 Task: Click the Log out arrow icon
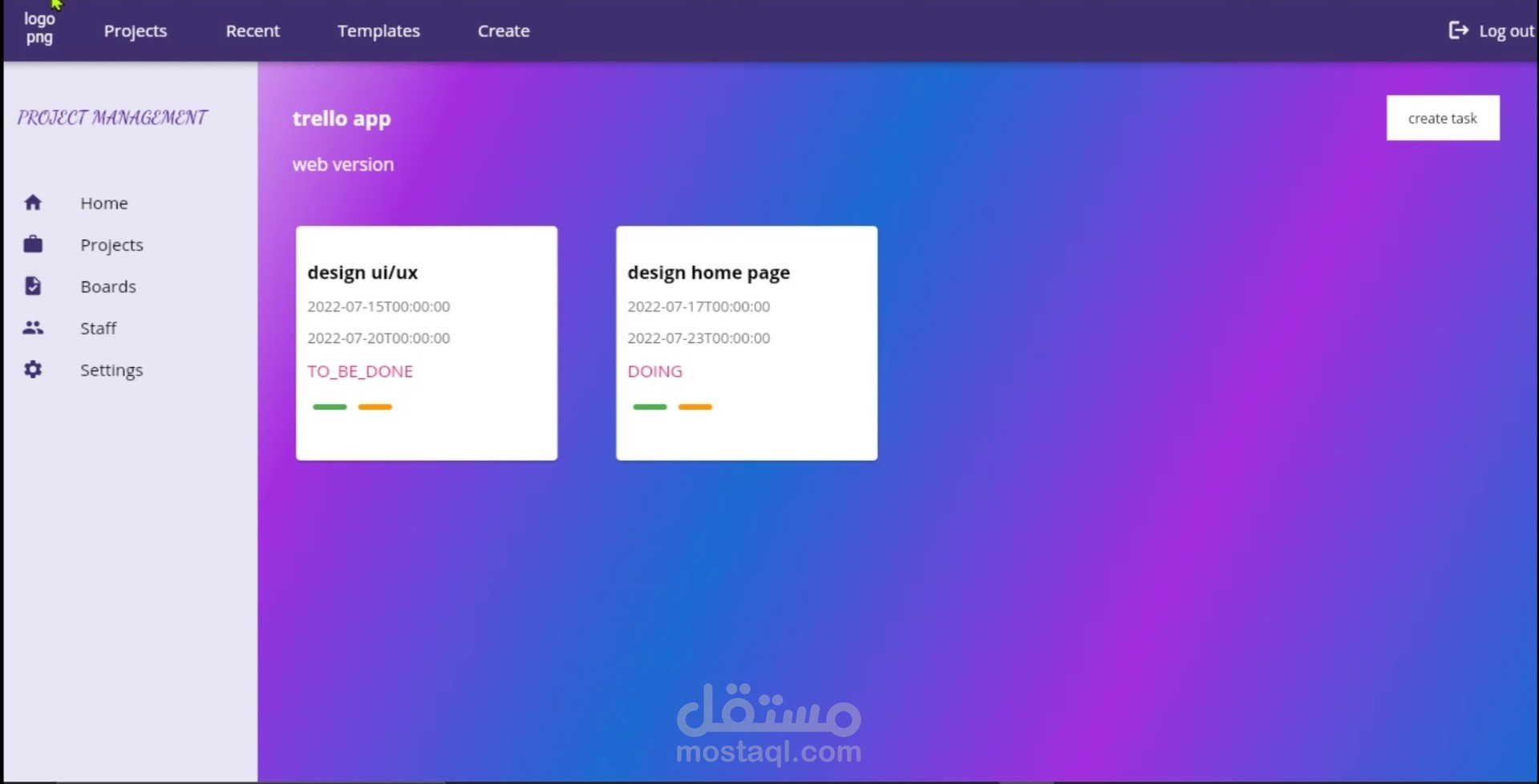pos(1458,30)
